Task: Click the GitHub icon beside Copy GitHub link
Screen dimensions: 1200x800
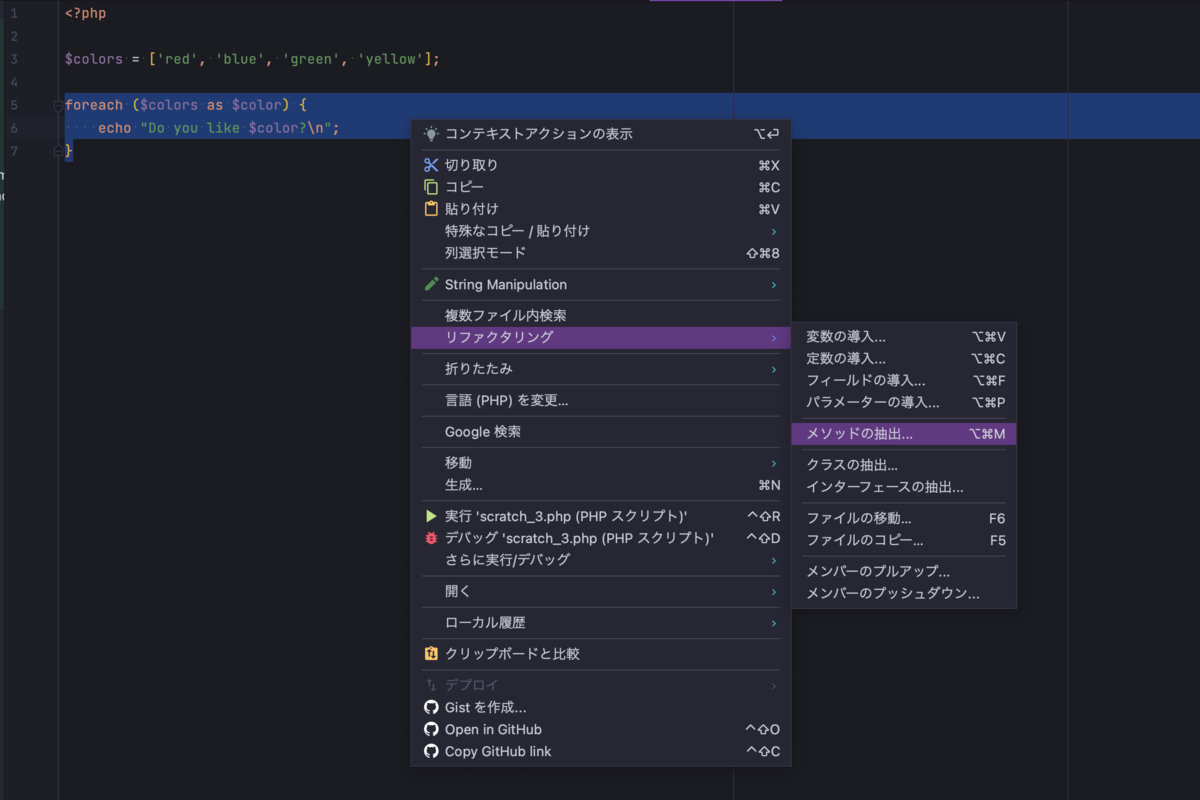Action: coord(431,751)
